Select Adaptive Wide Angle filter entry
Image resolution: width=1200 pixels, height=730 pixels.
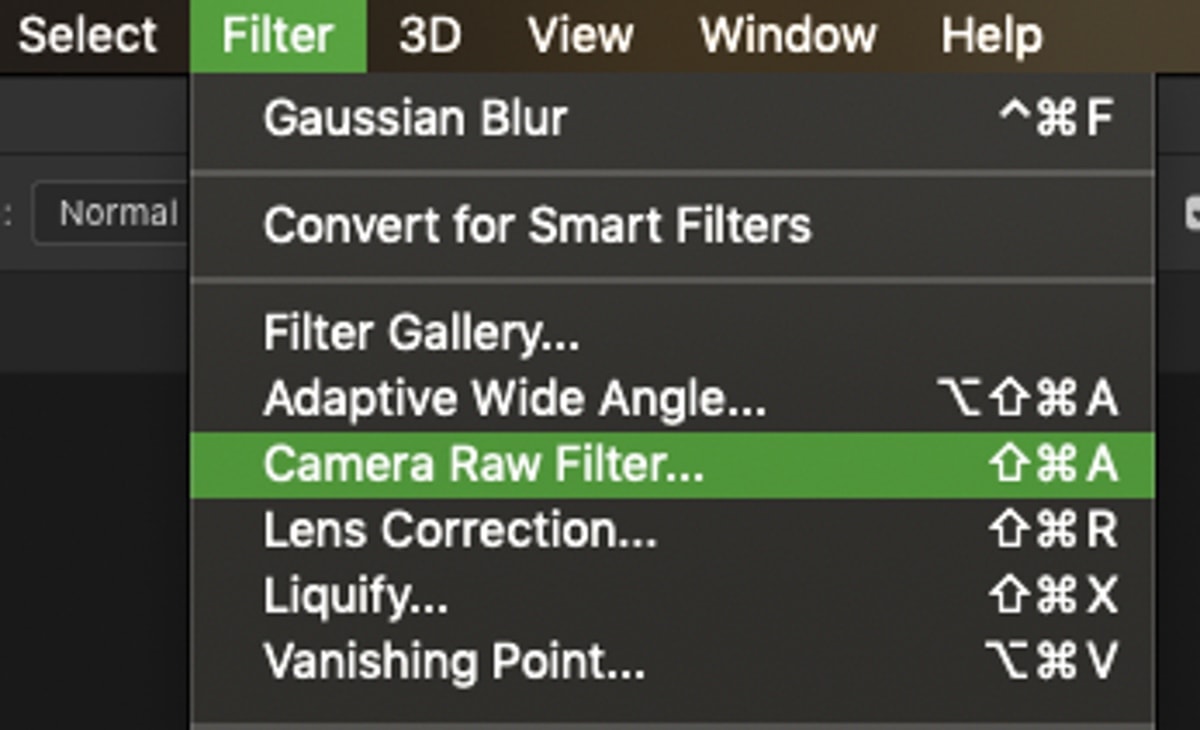[x=672, y=398]
